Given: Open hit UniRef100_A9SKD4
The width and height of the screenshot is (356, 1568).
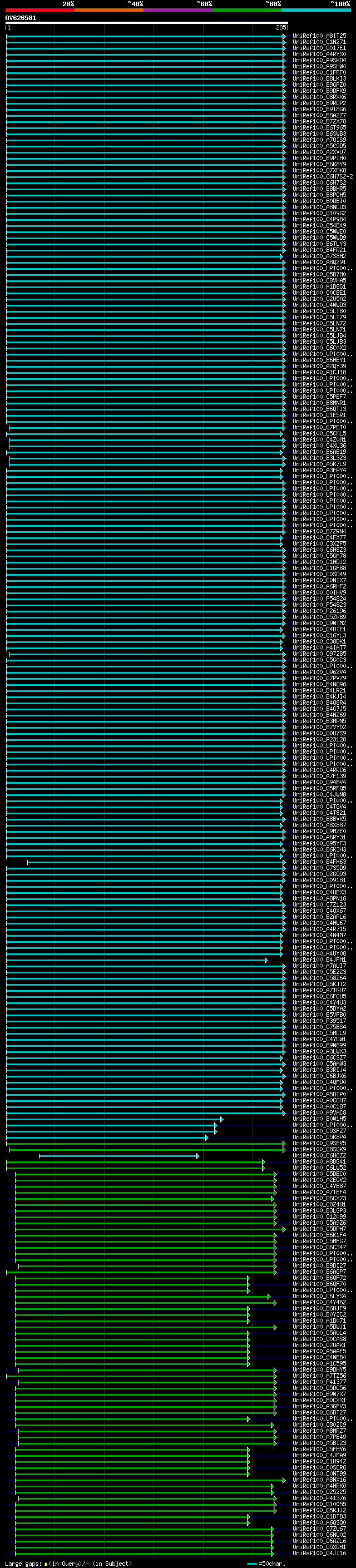Looking at the screenshot, I should coord(319,60).
